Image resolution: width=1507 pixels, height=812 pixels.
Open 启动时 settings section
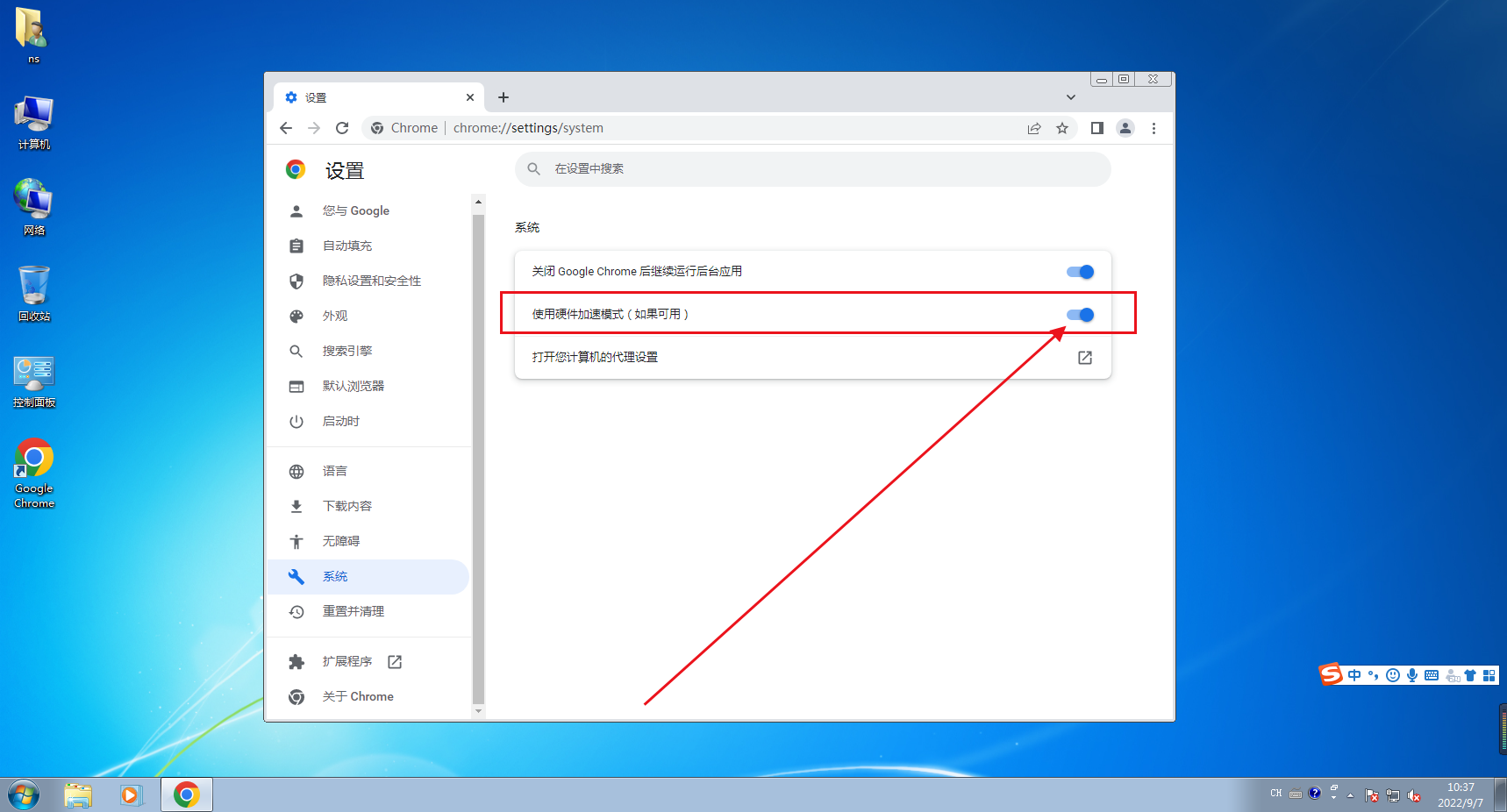[369, 422]
